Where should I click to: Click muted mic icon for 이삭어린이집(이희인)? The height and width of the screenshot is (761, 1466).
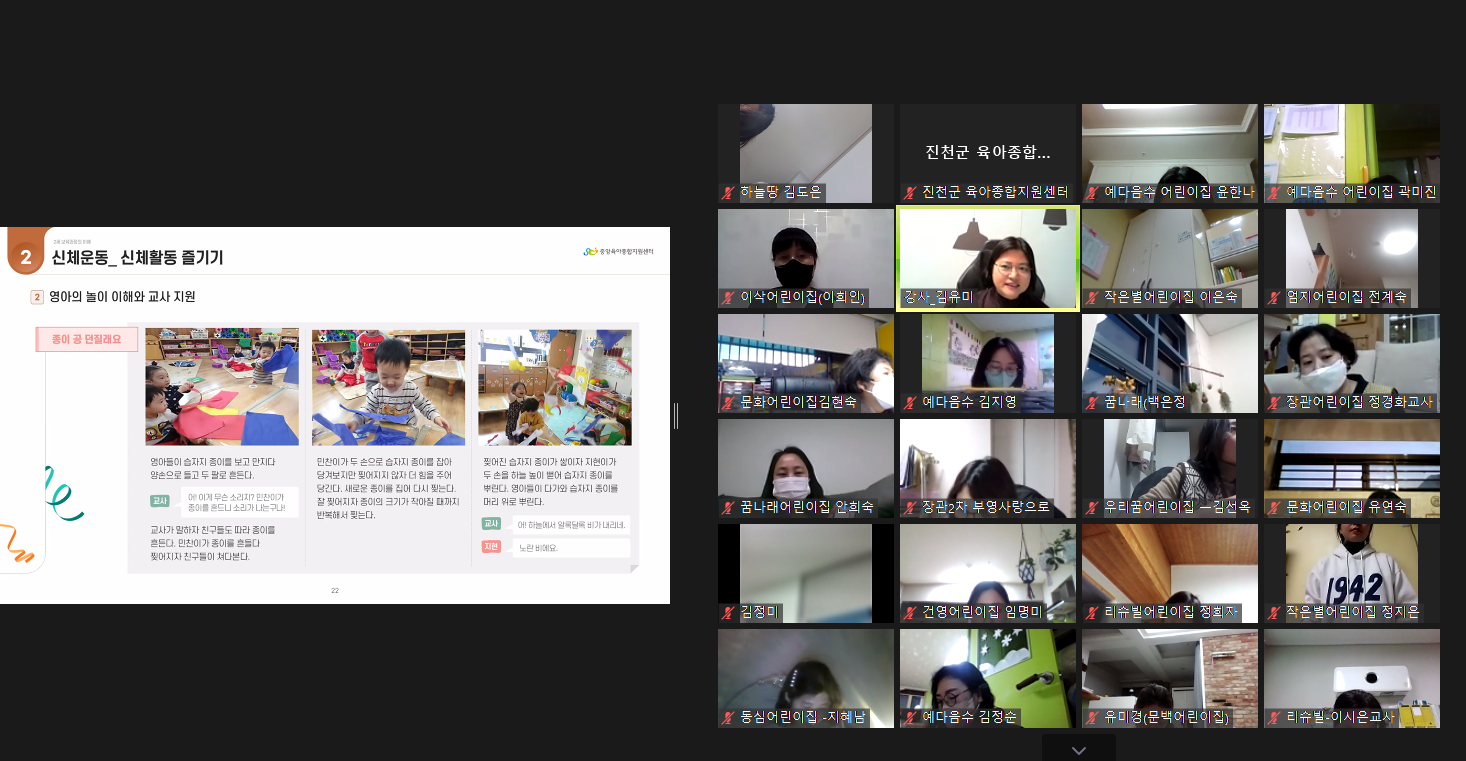[x=728, y=298]
